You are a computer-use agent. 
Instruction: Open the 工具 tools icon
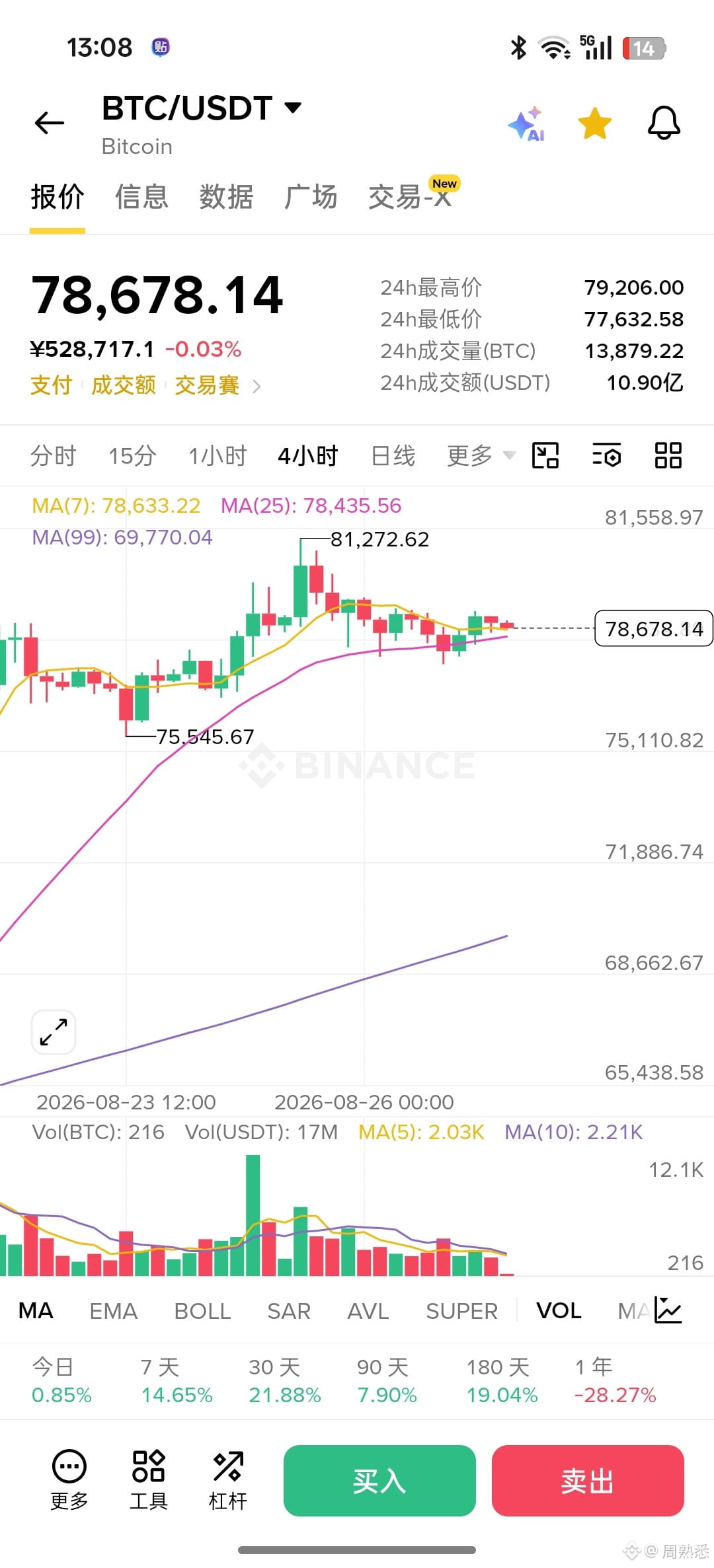(x=149, y=1480)
